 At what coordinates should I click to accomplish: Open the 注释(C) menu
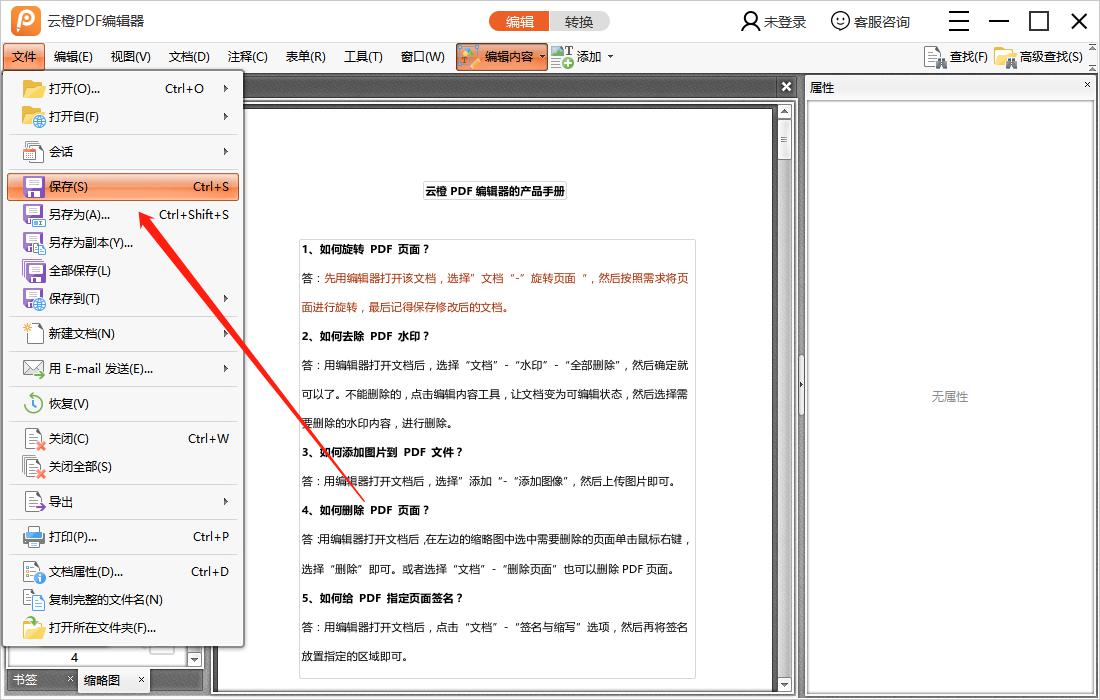[x=247, y=57]
